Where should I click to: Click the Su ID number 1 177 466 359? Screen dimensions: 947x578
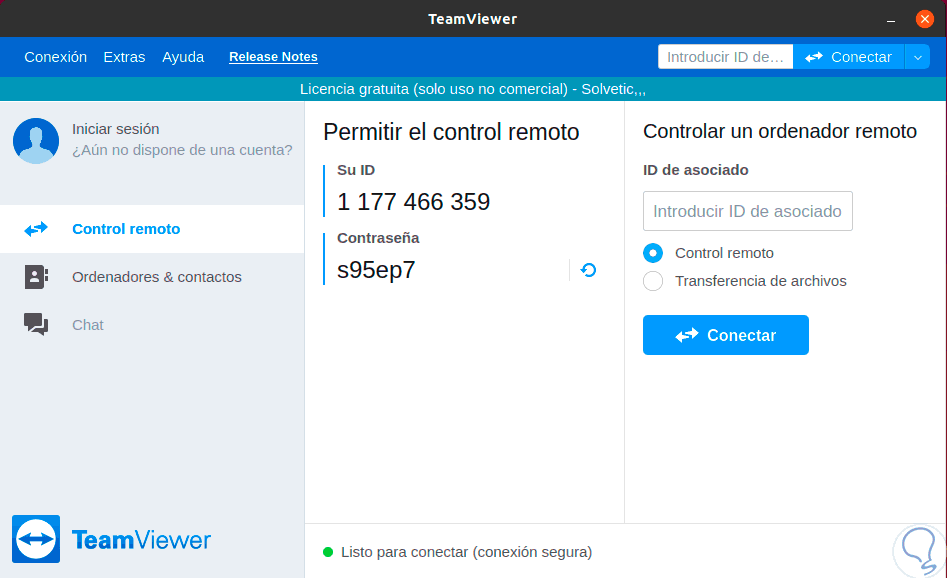[x=413, y=202]
